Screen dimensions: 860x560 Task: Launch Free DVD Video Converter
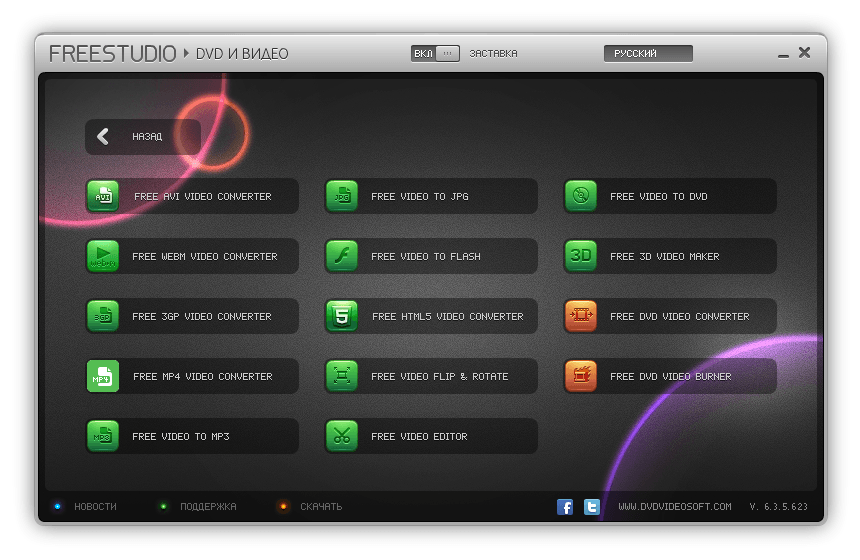(671, 316)
